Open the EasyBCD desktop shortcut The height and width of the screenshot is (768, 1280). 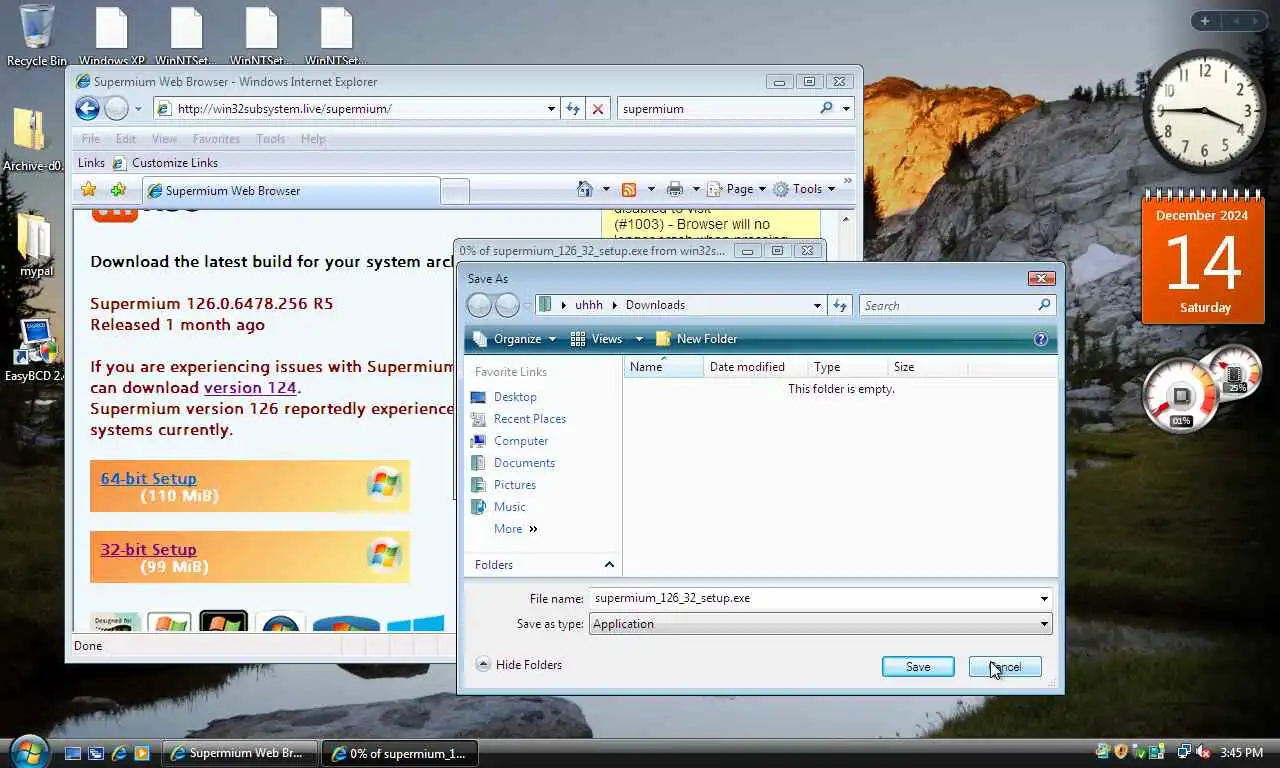[x=35, y=350]
